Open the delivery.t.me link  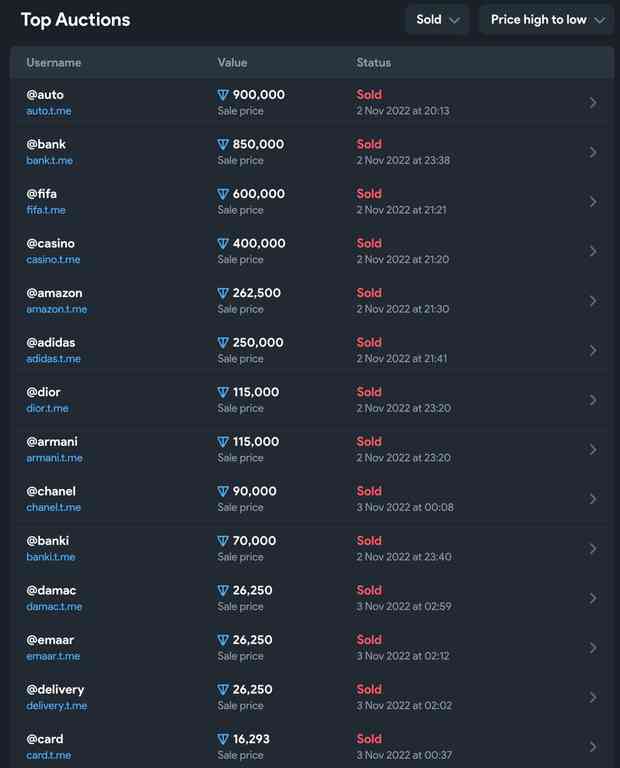[57, 706]
